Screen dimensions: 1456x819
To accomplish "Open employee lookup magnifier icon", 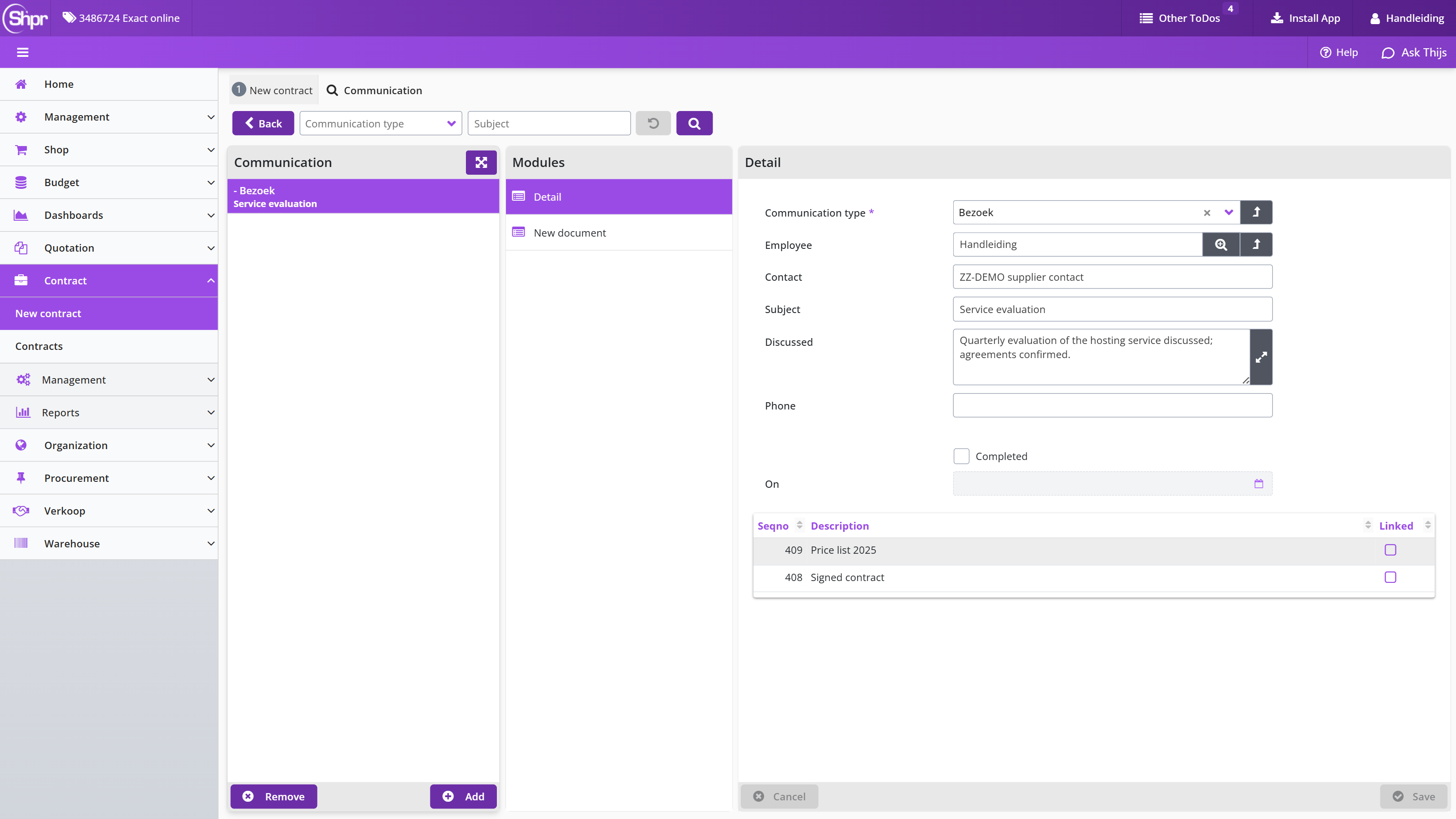I will coord(1221,245).
